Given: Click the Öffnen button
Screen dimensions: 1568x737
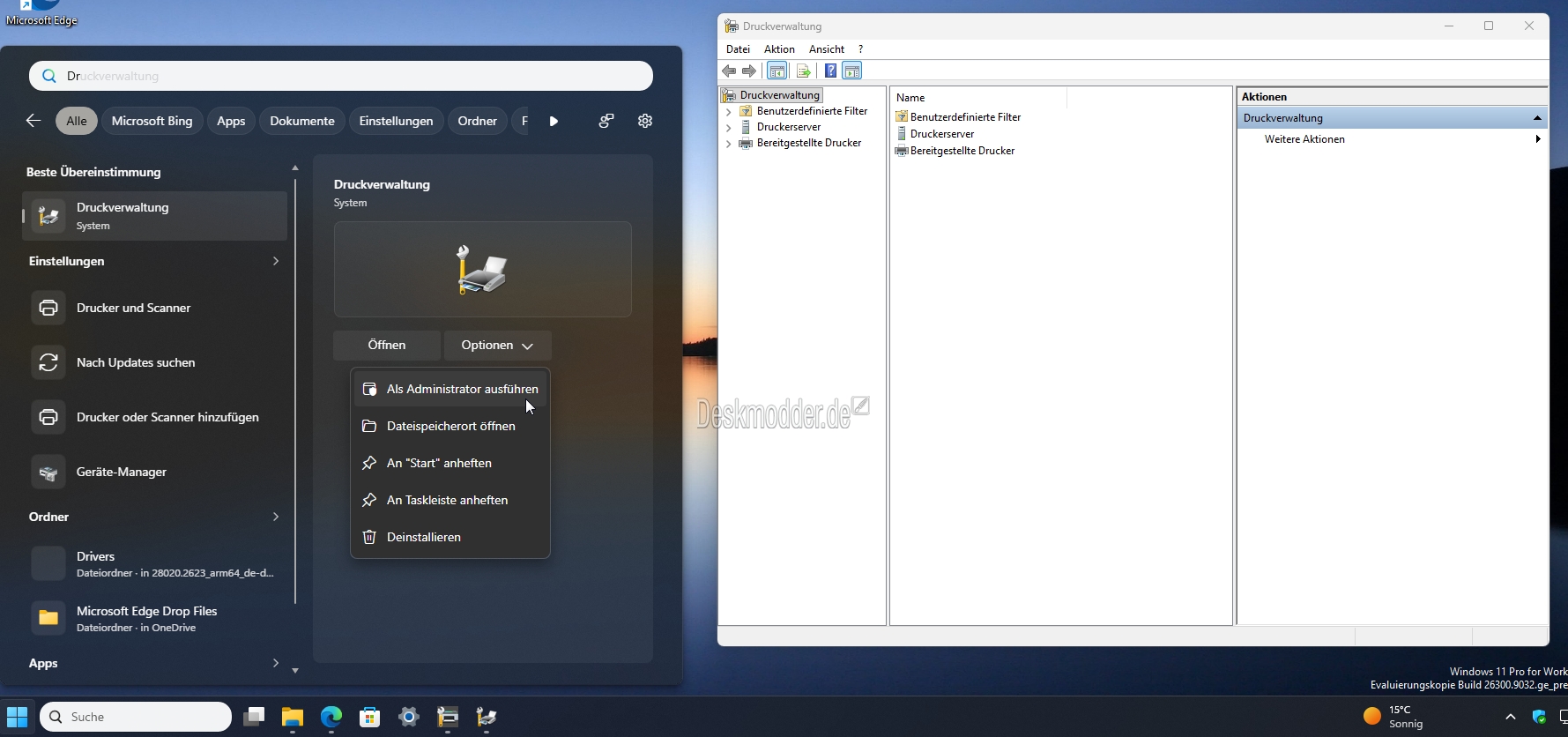Looking at the screenshot, I should (x=387, y=346).
